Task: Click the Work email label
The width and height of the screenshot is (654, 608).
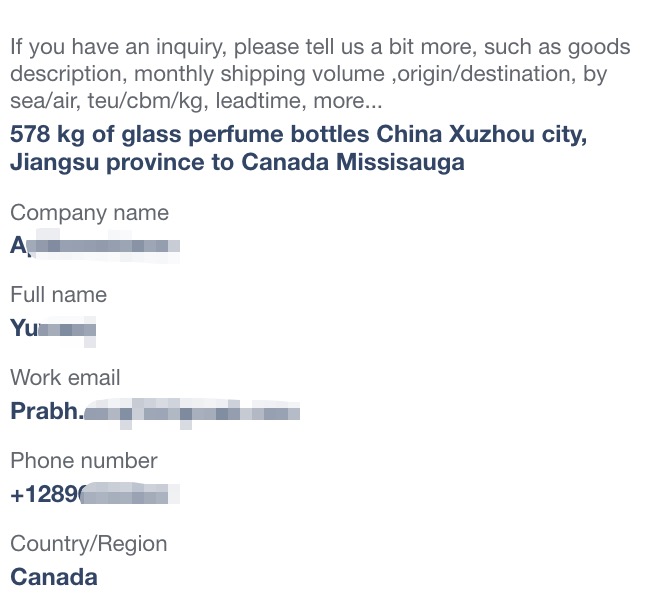Action: click(65, 378)
